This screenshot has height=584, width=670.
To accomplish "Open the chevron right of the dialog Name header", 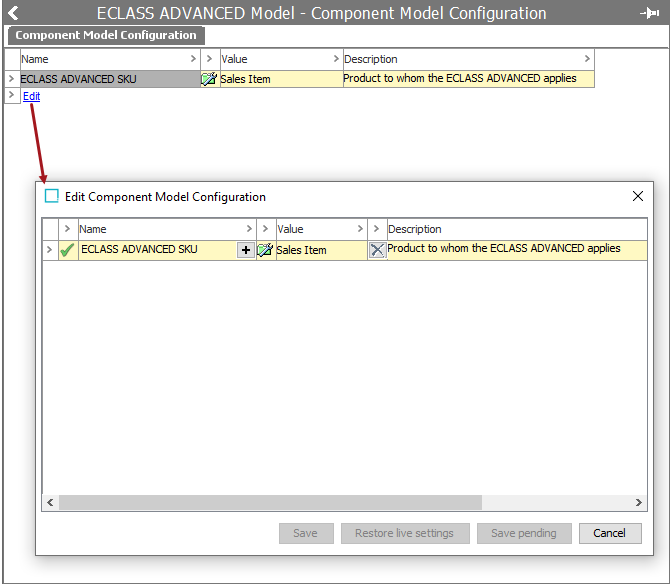I will [x=249, y=229].
